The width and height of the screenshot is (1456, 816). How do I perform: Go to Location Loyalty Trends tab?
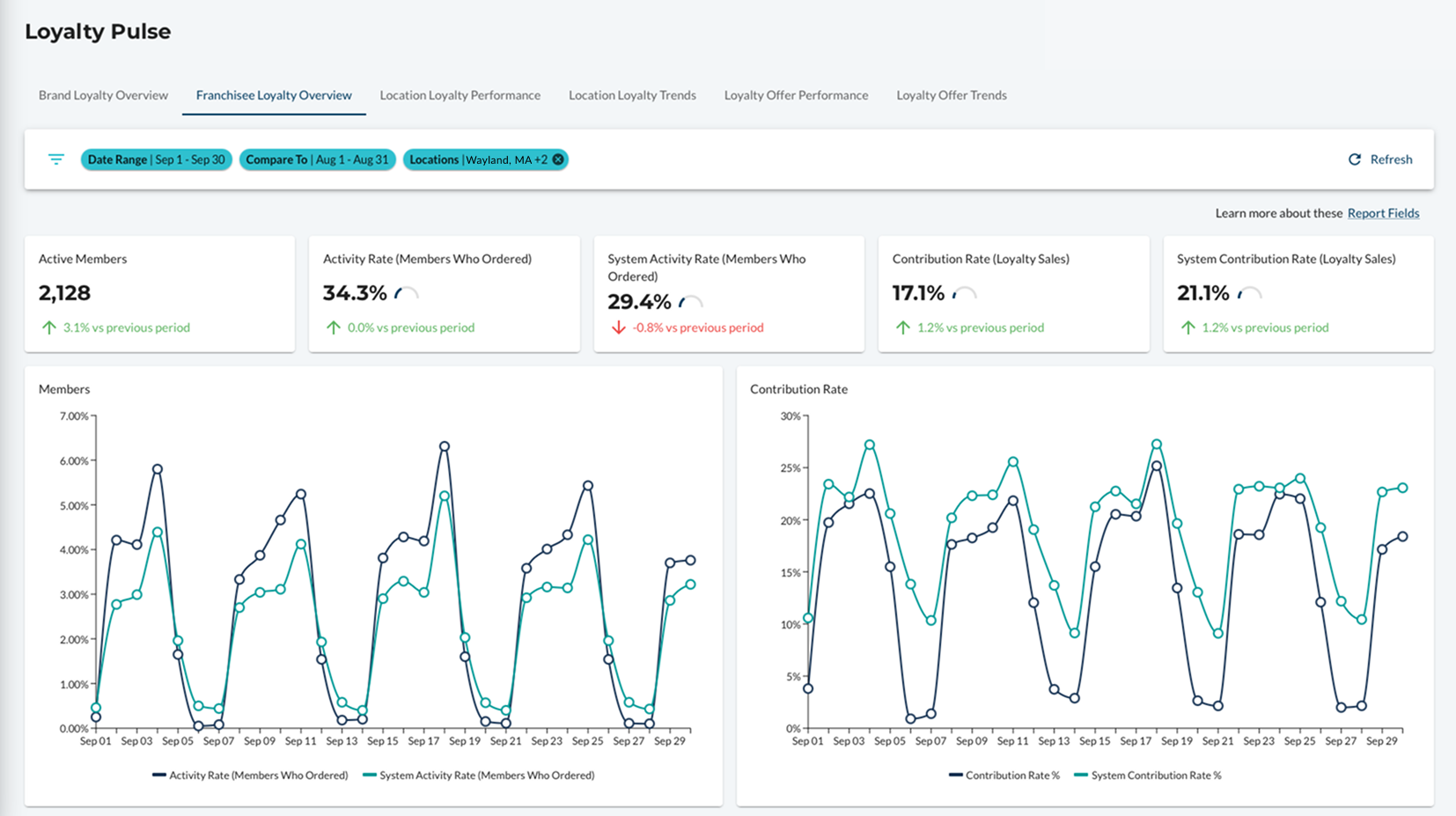coord(632,95)
